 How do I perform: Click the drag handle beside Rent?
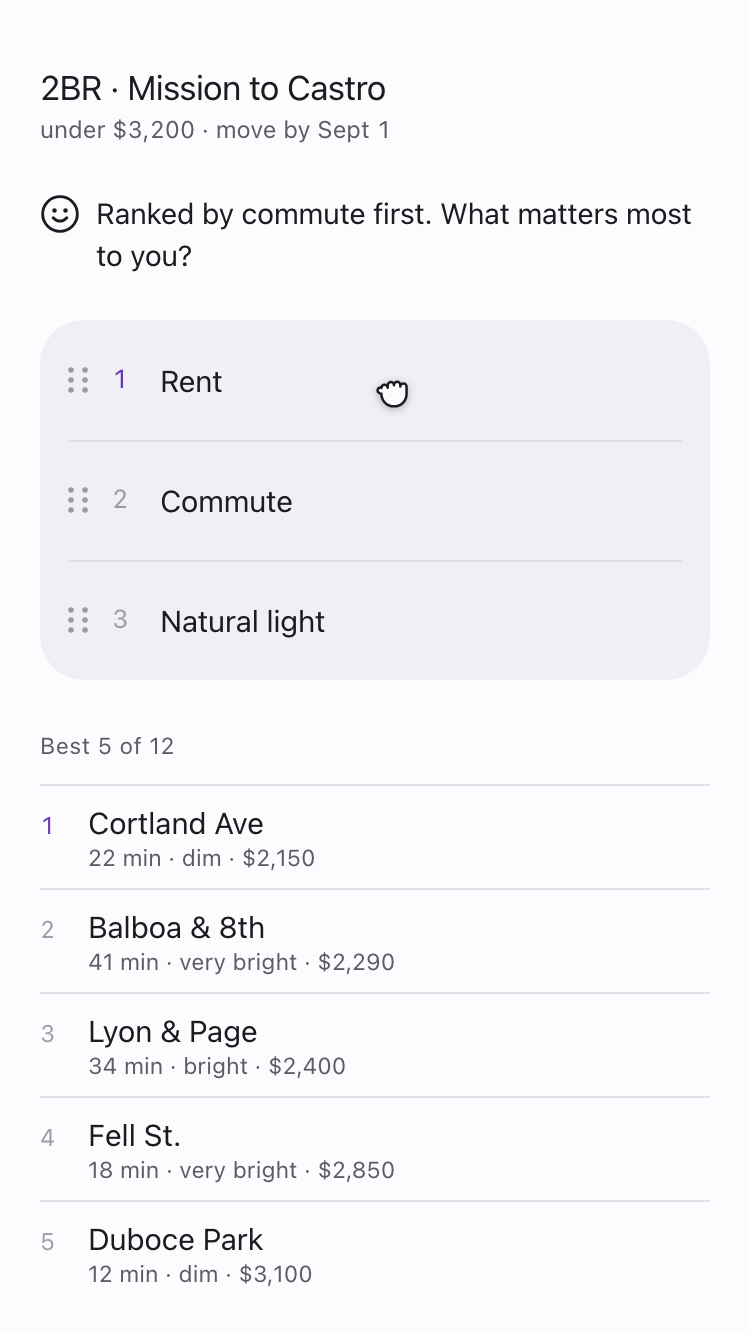point(78,380)
